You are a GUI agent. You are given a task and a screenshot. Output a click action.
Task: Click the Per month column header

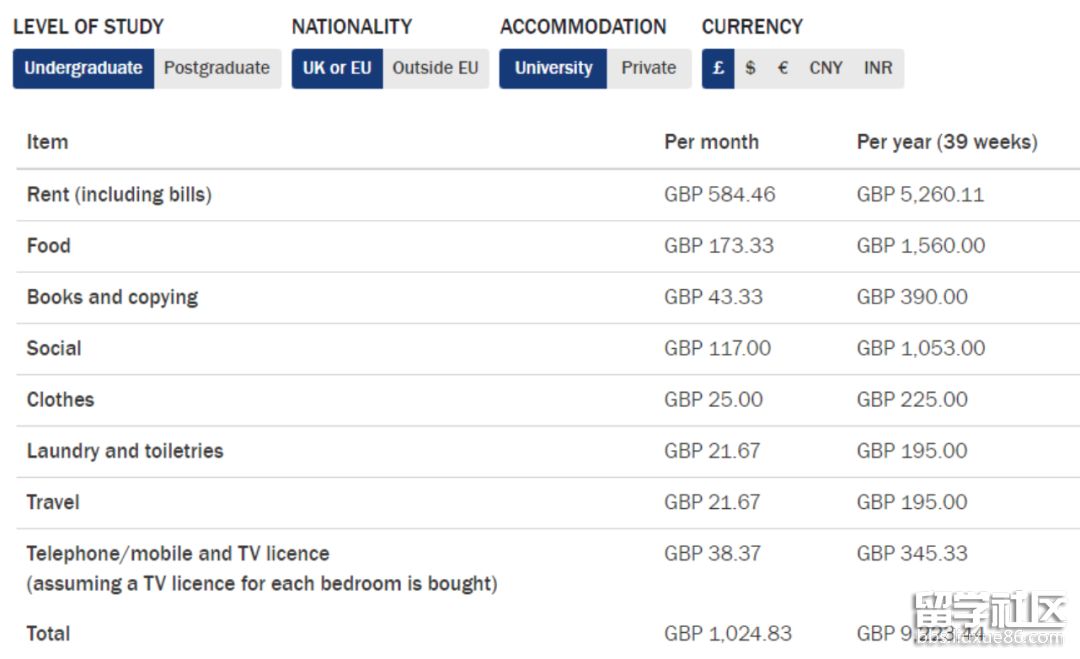(712, 142)
